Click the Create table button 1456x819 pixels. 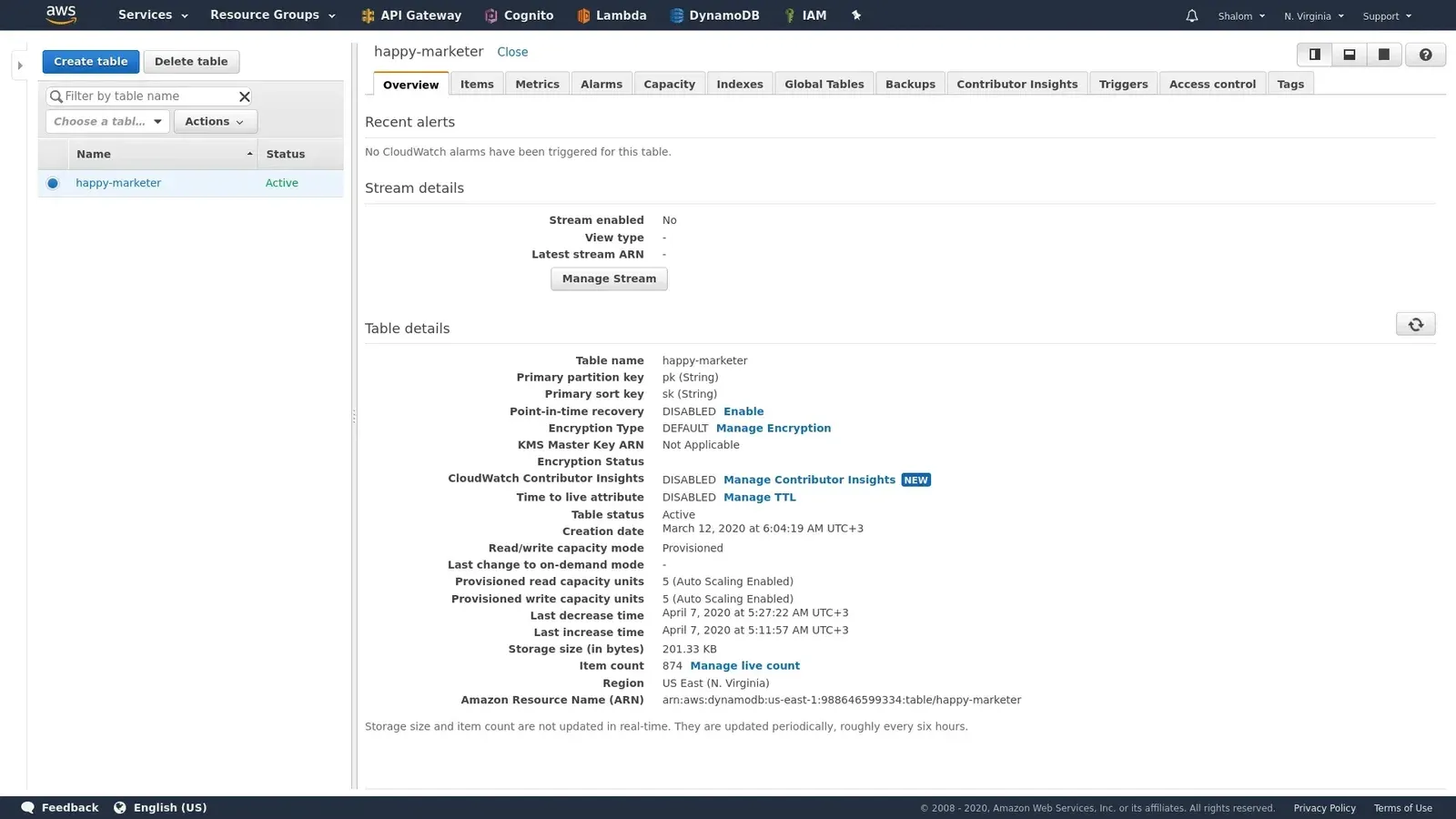[91, 62]
